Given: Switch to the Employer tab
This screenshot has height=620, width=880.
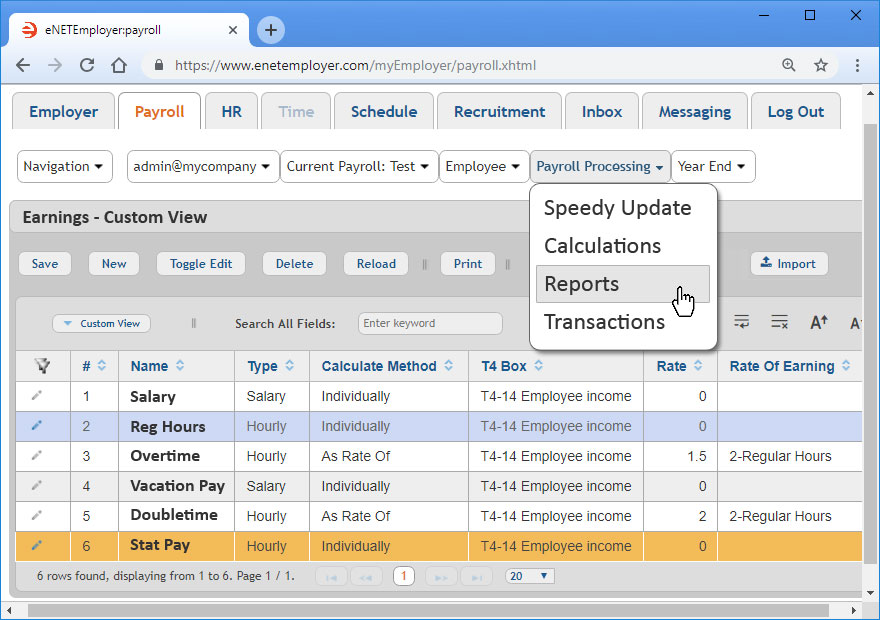Looking at the screenshot, I should click(63, 111).
